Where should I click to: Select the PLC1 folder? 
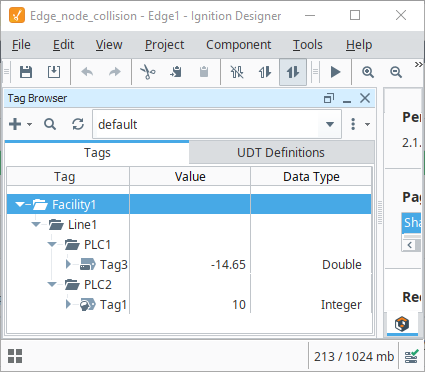point(97,244)
